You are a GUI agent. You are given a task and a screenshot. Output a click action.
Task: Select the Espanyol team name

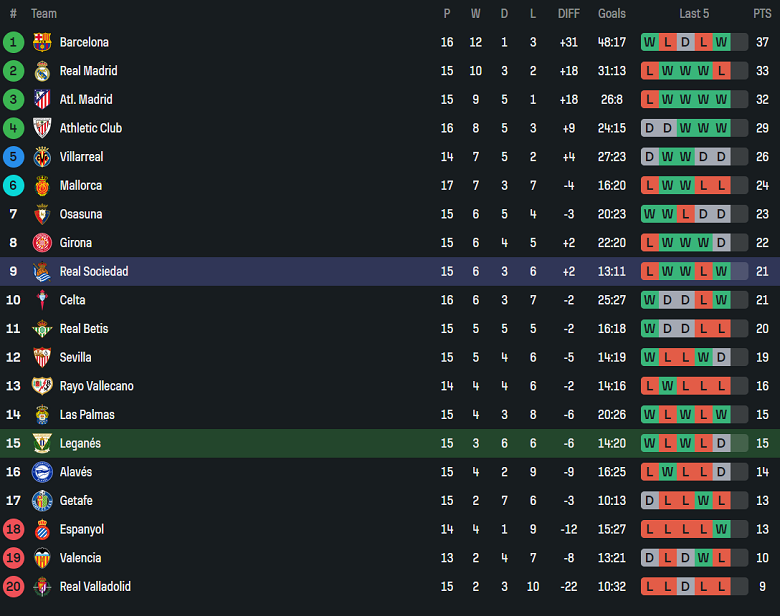pos(82,529)
